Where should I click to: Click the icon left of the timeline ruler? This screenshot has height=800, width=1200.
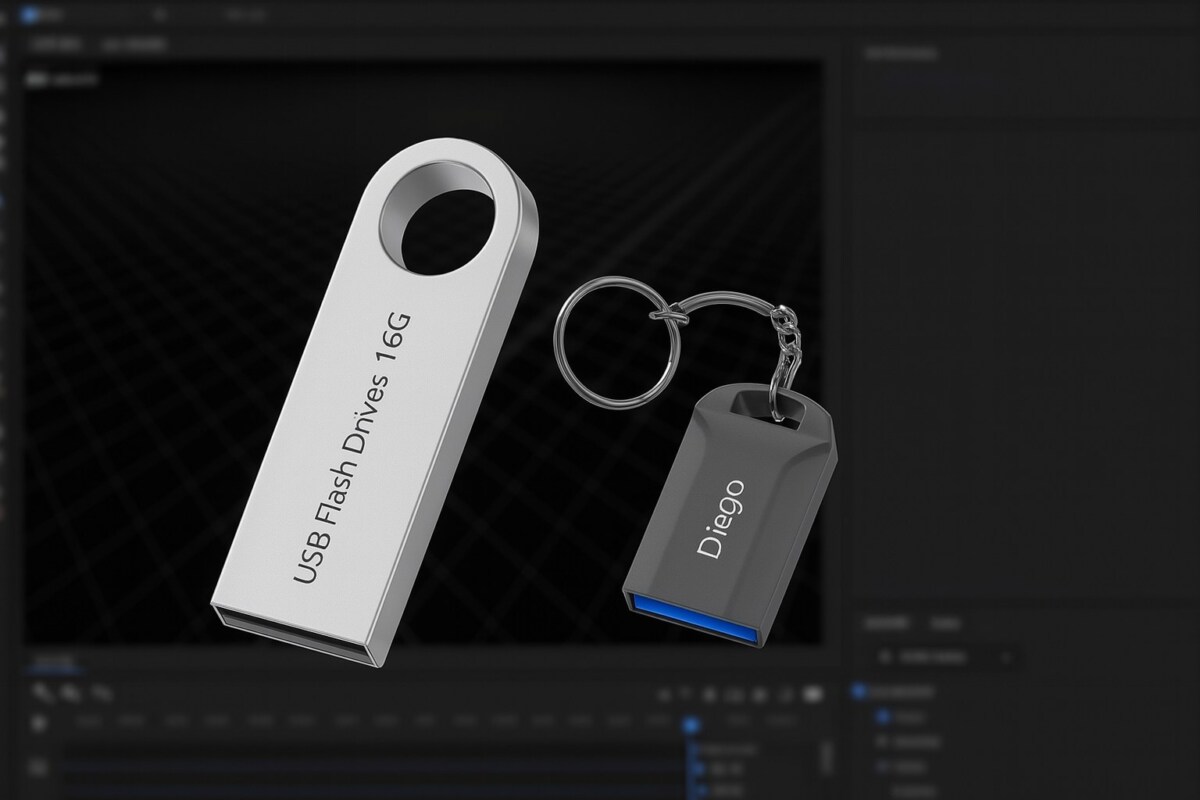pos(40,722)
